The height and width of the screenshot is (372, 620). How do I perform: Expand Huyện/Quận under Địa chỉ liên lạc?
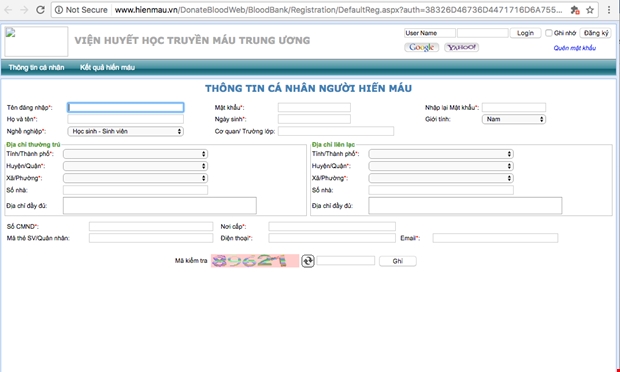[x=441, y=166]
